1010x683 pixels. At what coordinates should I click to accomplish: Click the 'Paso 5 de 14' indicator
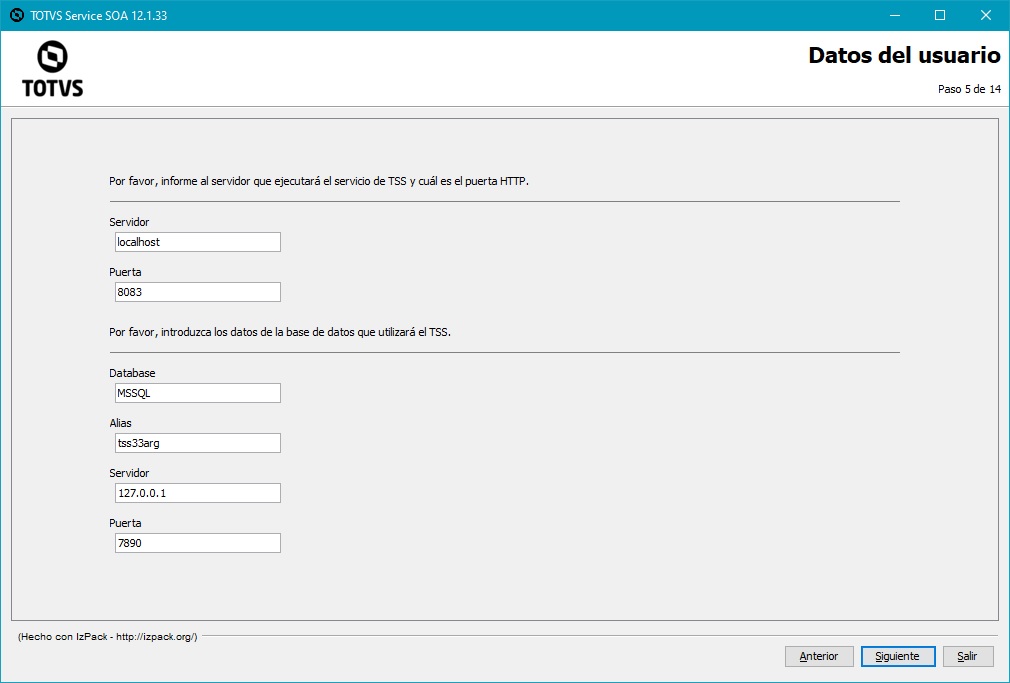(969, 90)
